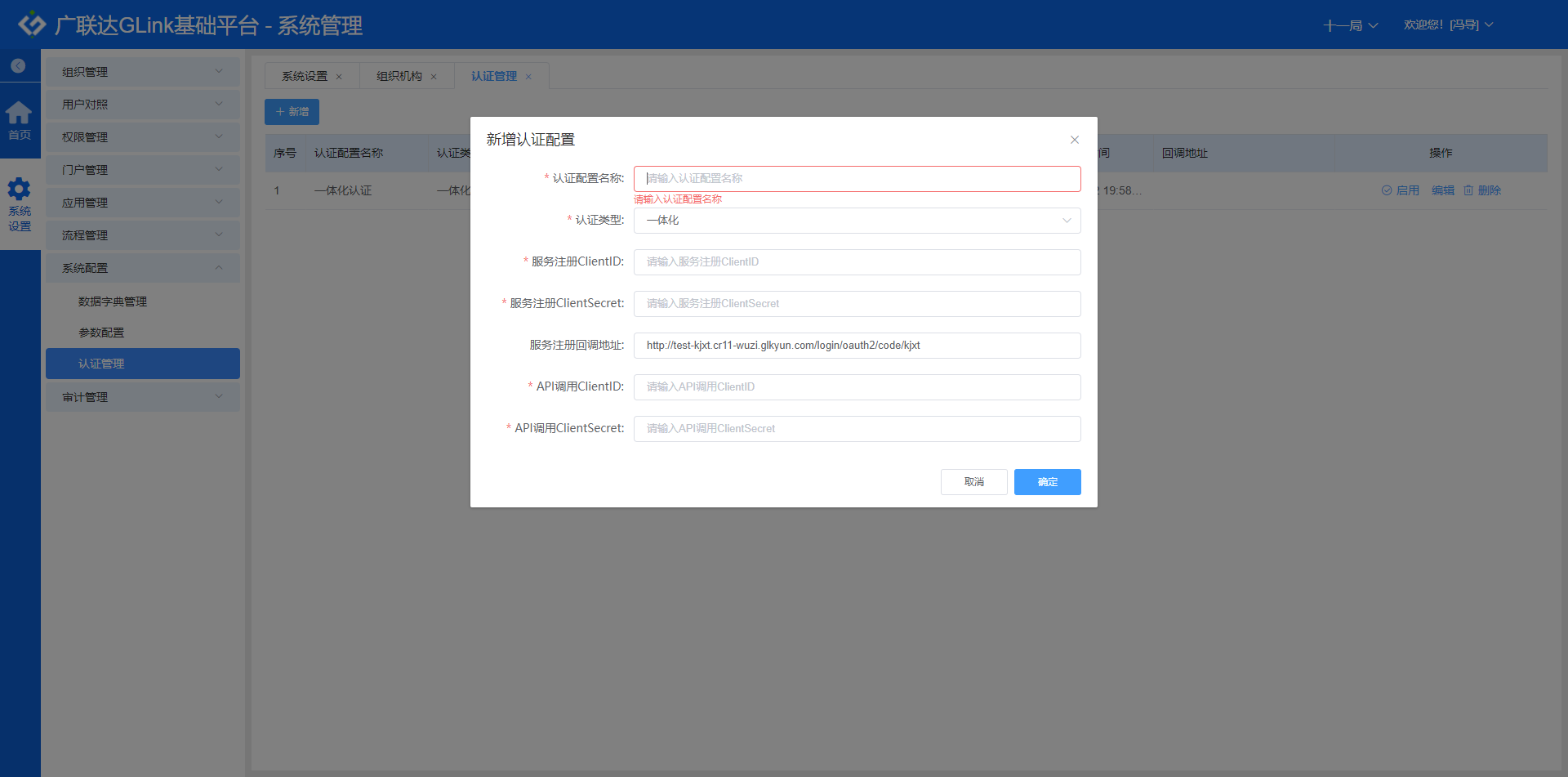Screen dimensions: 1568x777
Task: Click the 编辑 link on the first row
Action: 1442,190
